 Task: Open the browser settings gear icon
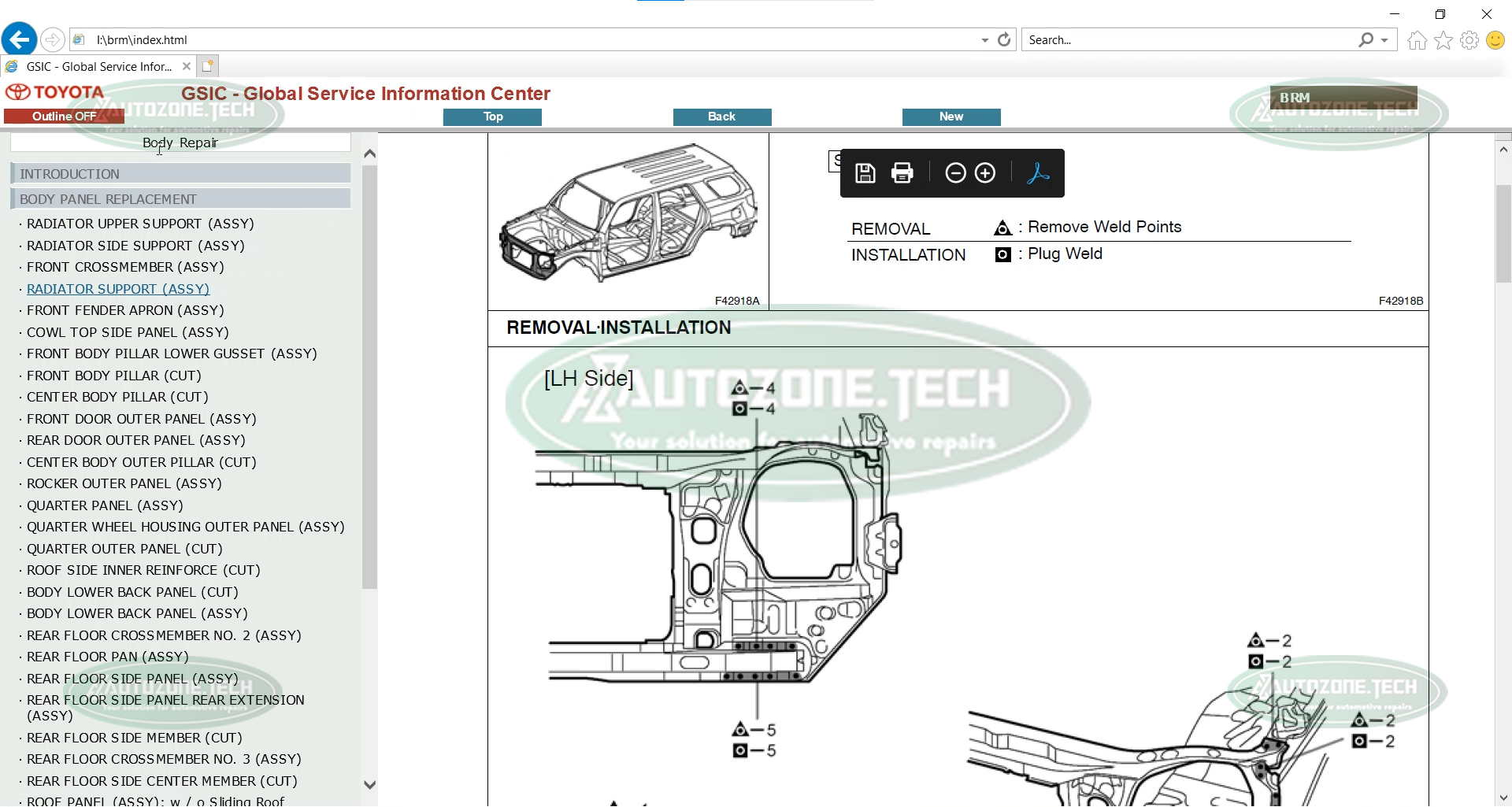coord(1469,40)
